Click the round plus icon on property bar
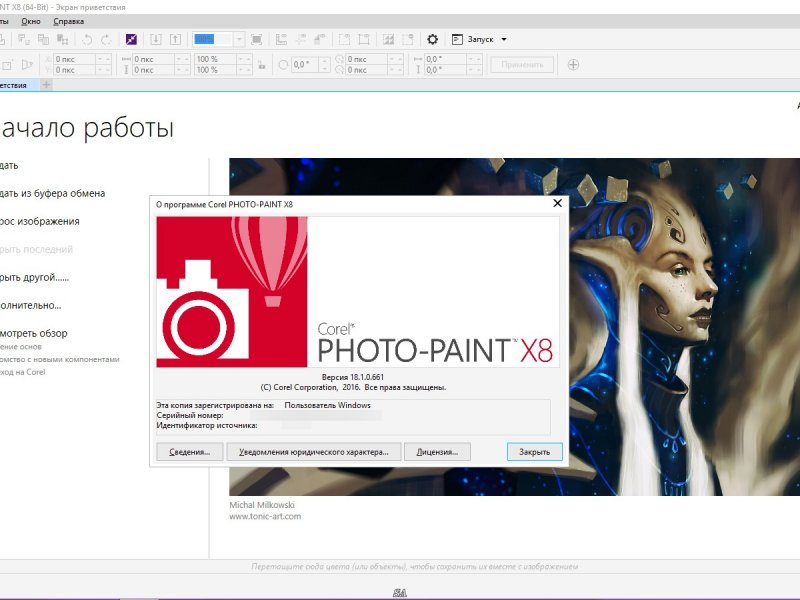Viewport: 800px width, 600px height. click(x=573, y=65)
